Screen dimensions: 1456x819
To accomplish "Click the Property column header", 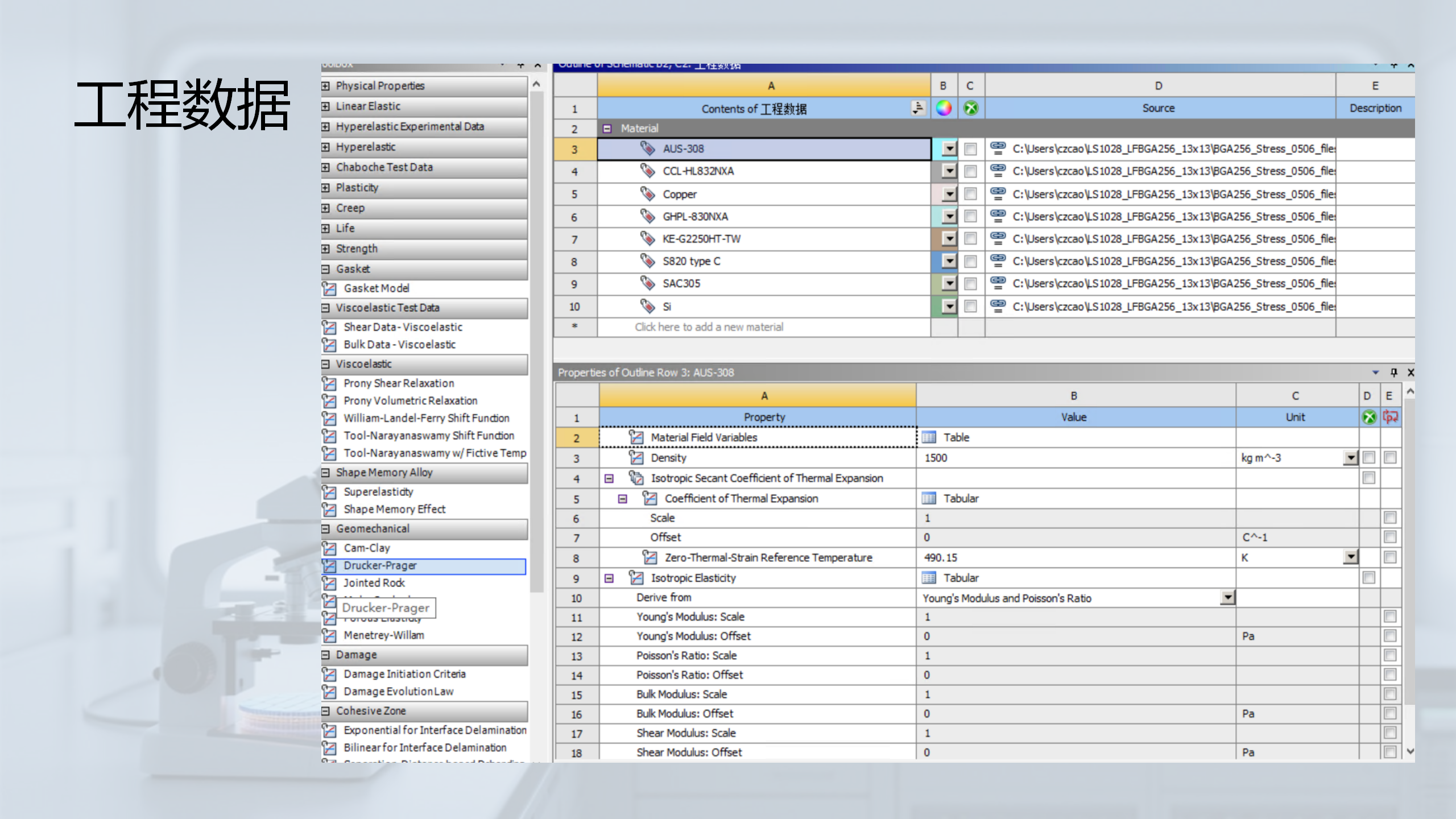I will pos(758,417).
